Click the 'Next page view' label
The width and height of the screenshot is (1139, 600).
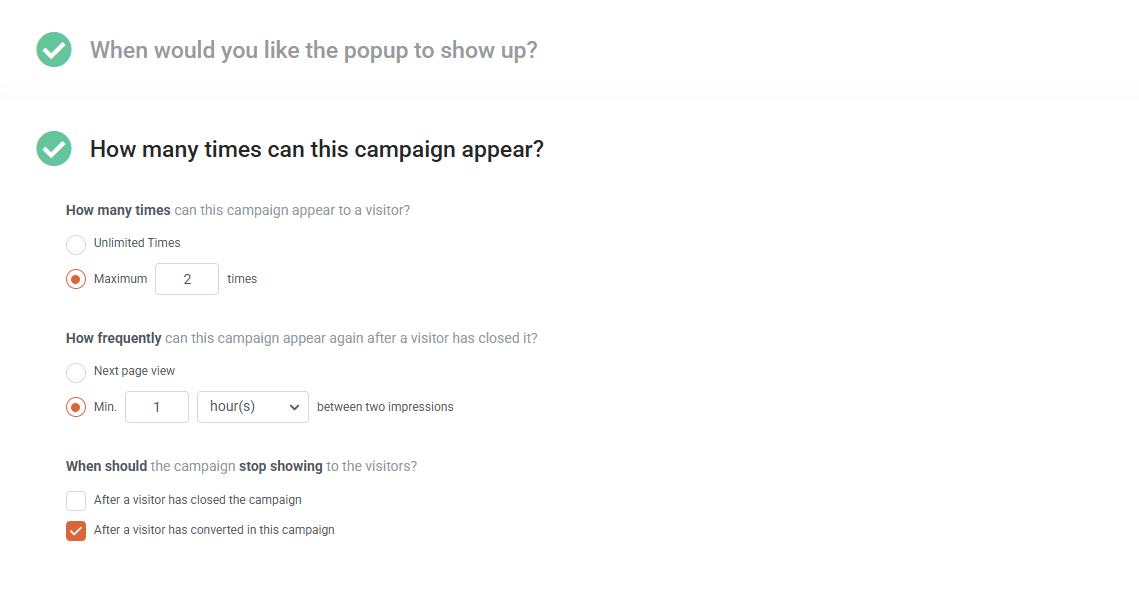pos(134,370)
